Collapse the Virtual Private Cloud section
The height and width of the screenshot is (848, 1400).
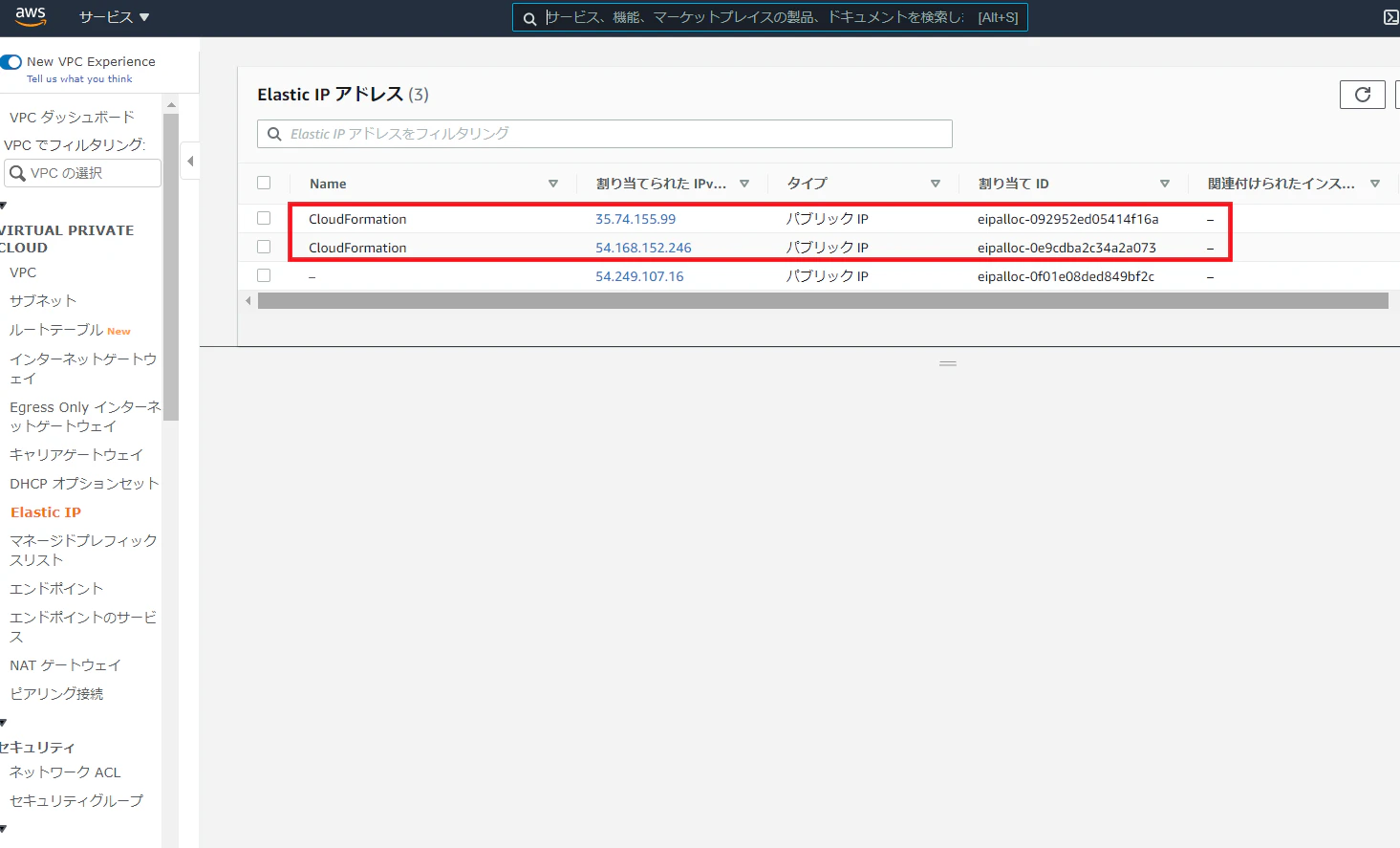pyautogui.click(x=3, y=206)
